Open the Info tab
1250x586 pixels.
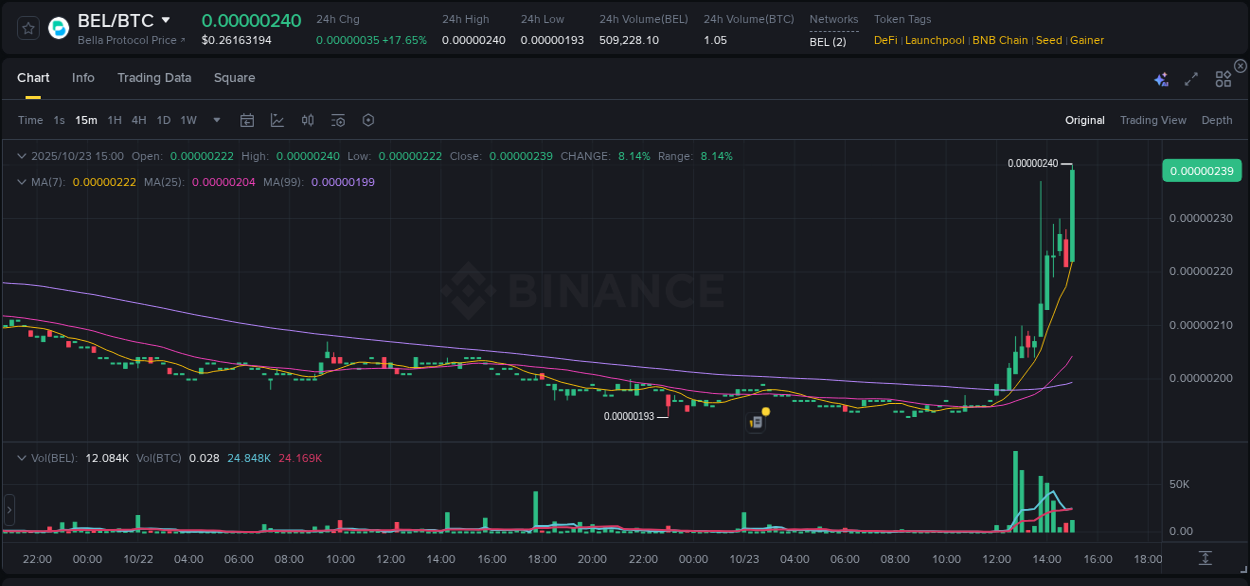(x=83, y=77)
